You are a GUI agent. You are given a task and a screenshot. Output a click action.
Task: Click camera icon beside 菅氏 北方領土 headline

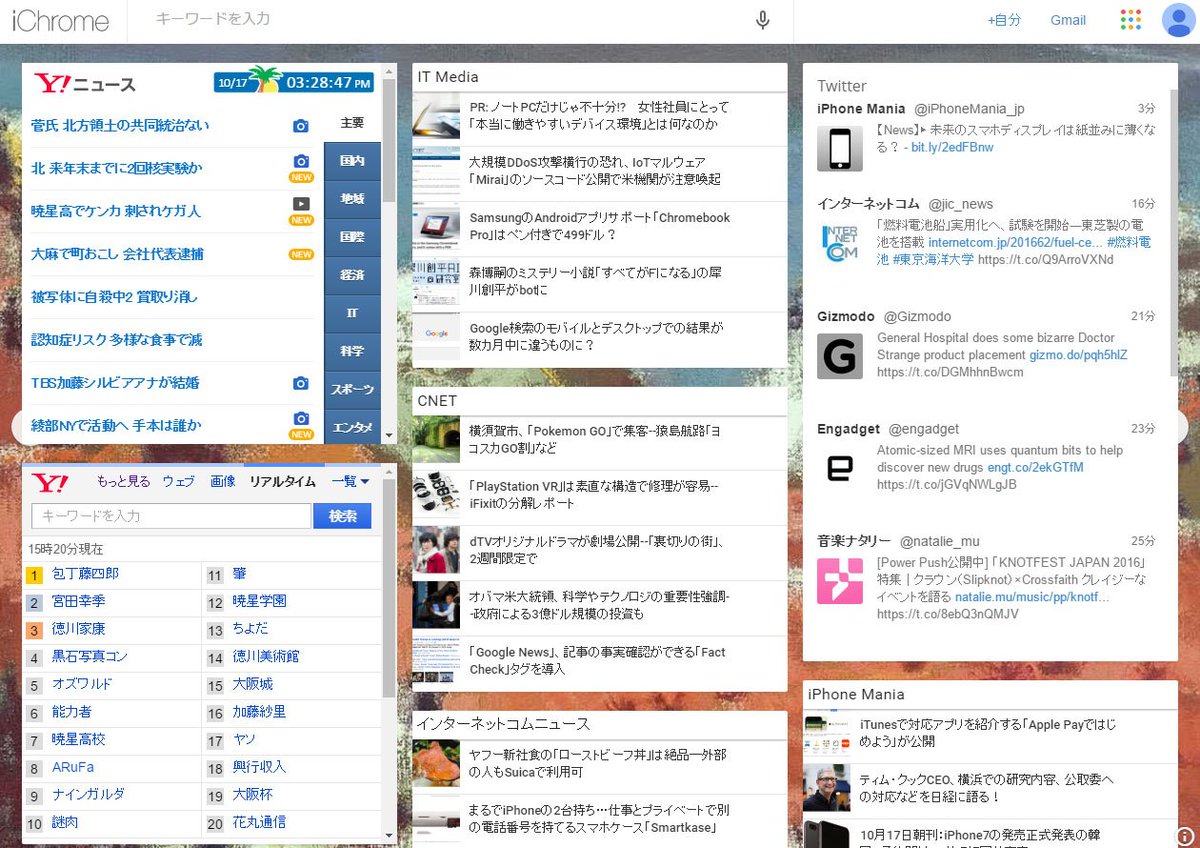tap(301, 126)
